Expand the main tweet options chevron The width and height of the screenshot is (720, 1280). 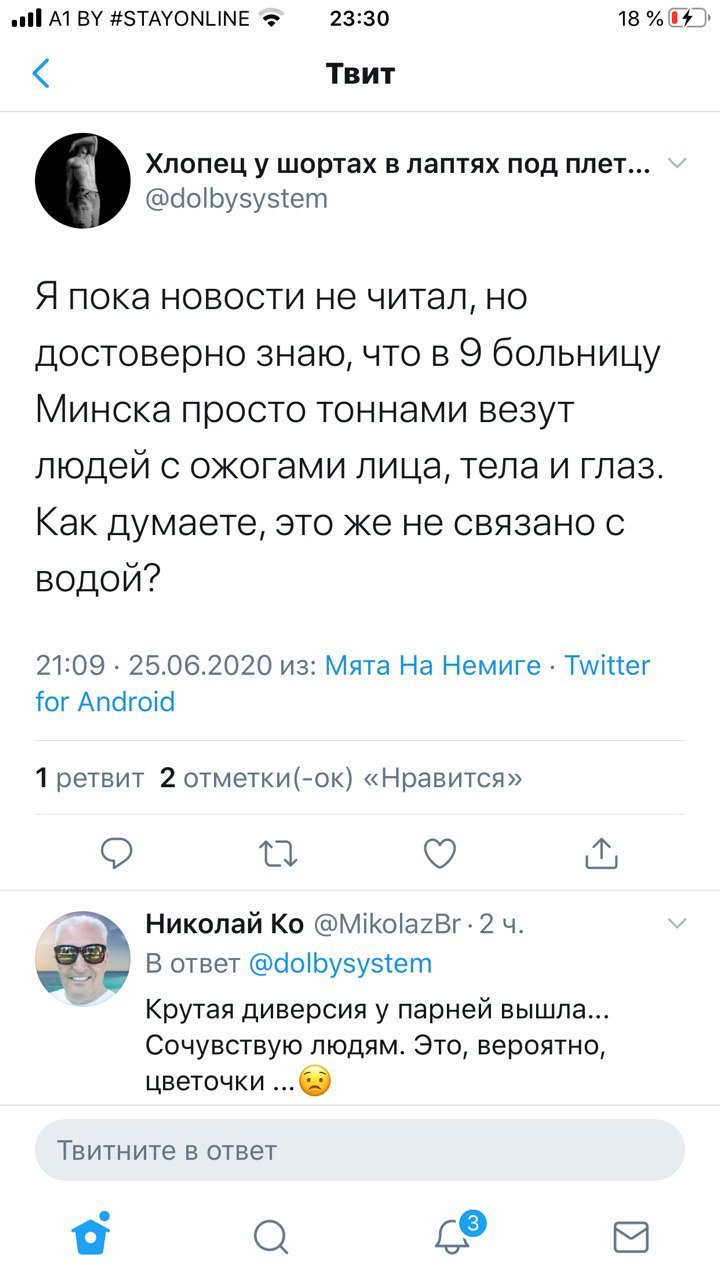pyautogui.click(x=677, y=164)
